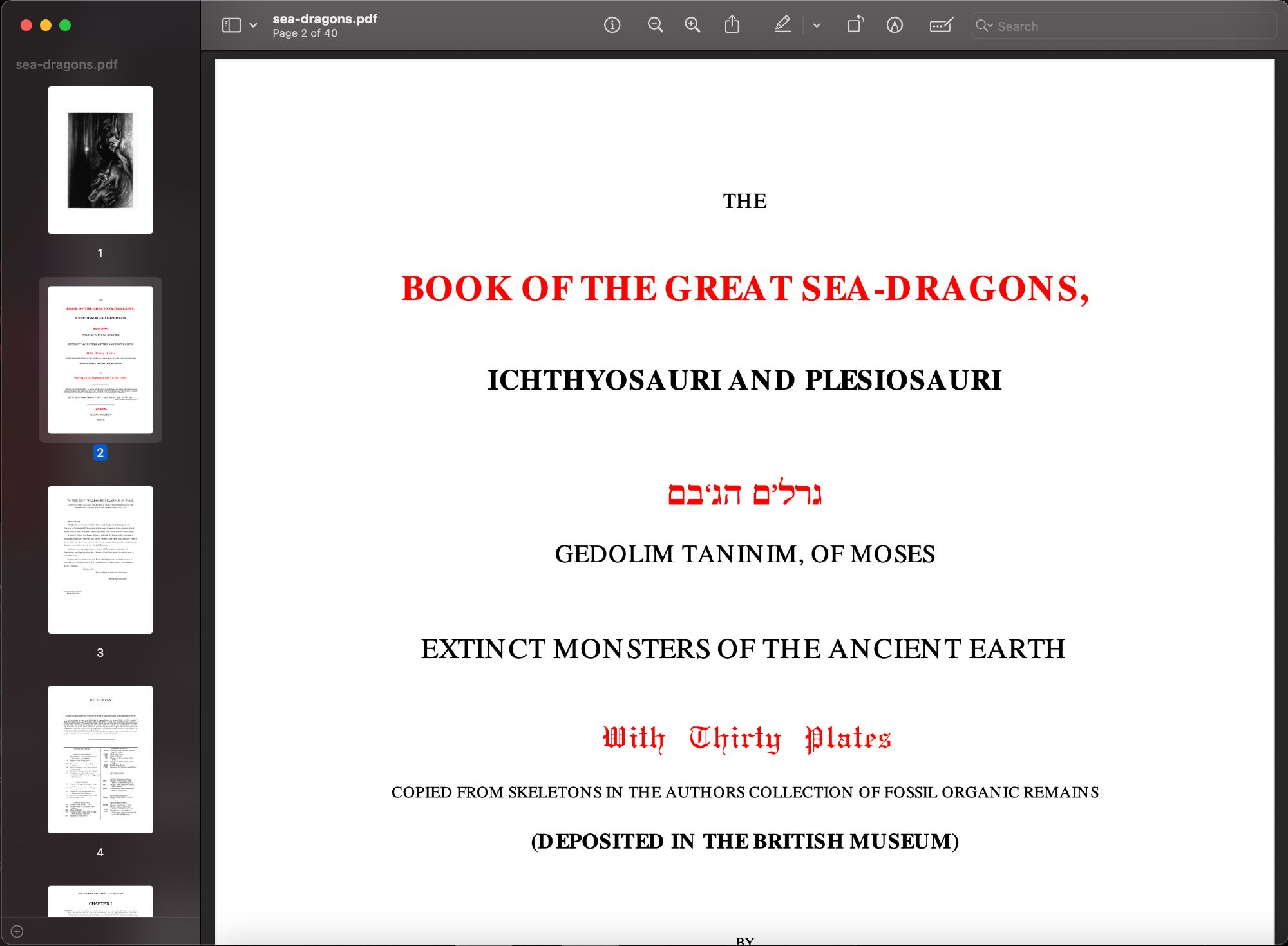Viewport: 1288px width, 946px height.
Task: Click the gothic 'With Thirty Plates' text
Action: click(x=746, y=739)
